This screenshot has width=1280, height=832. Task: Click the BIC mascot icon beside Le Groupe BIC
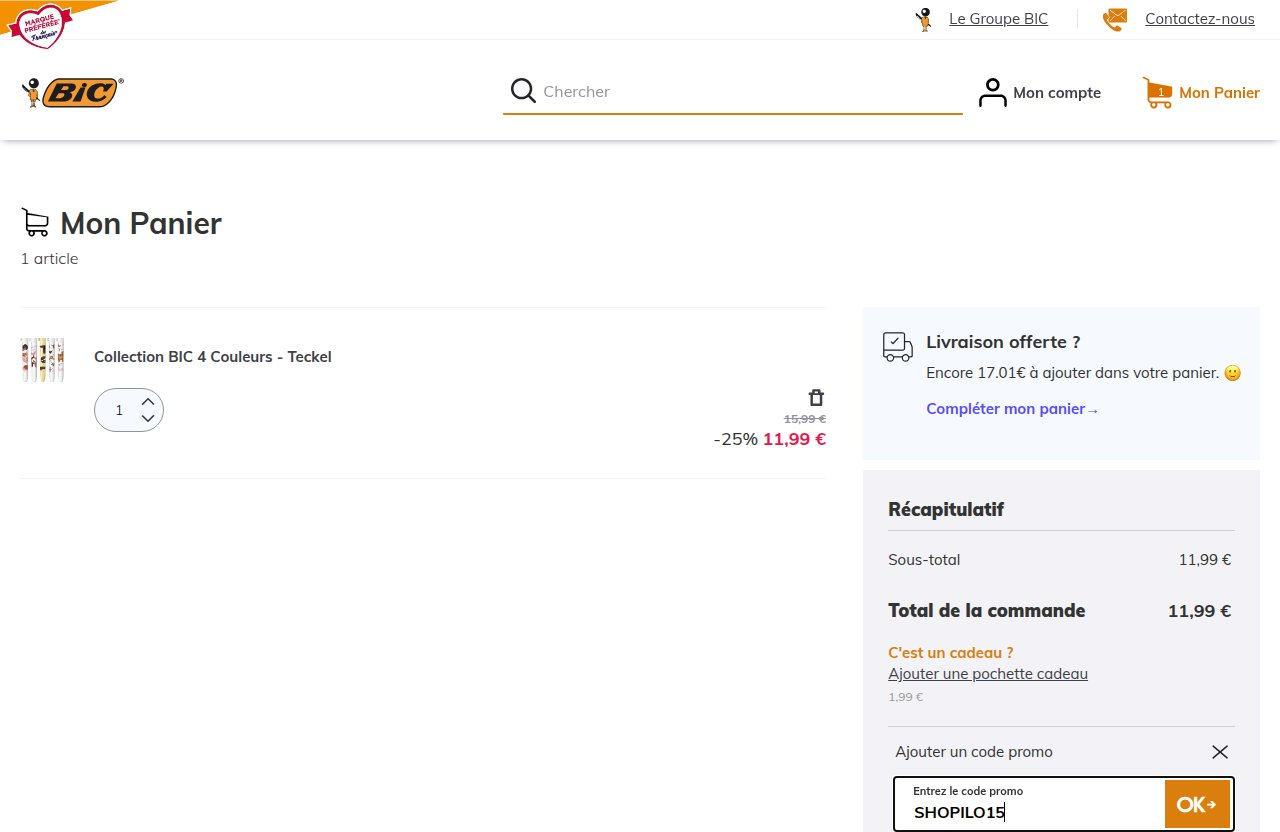(x=924, y=19)
